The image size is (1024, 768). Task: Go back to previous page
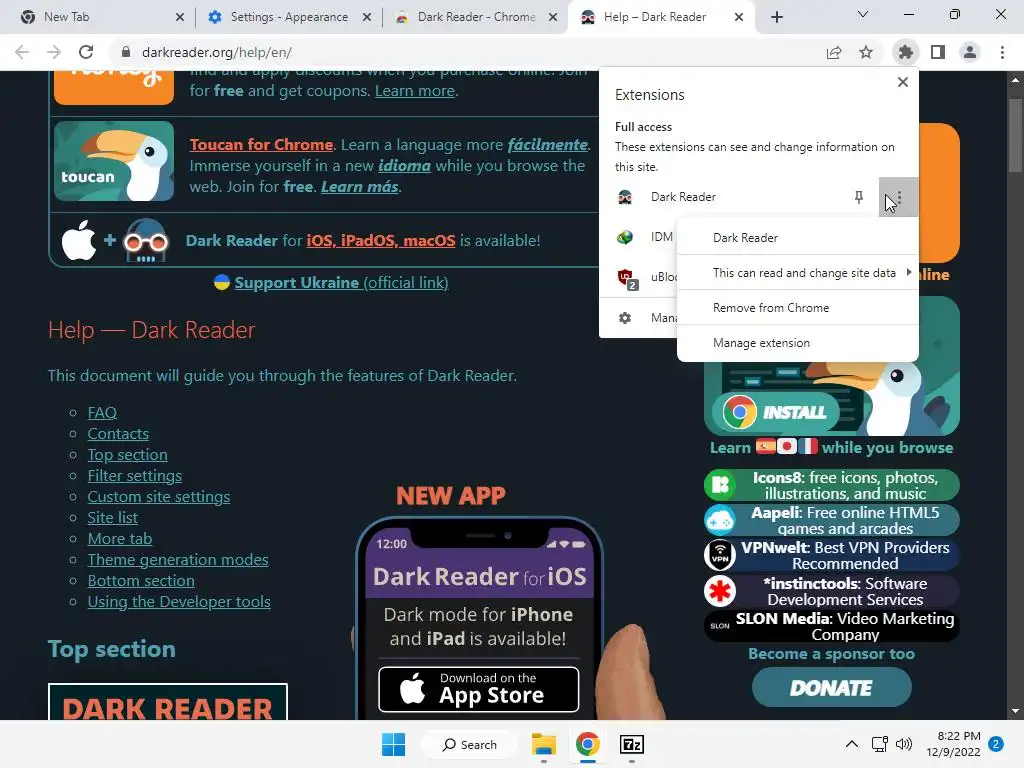(x=22, y=52)
